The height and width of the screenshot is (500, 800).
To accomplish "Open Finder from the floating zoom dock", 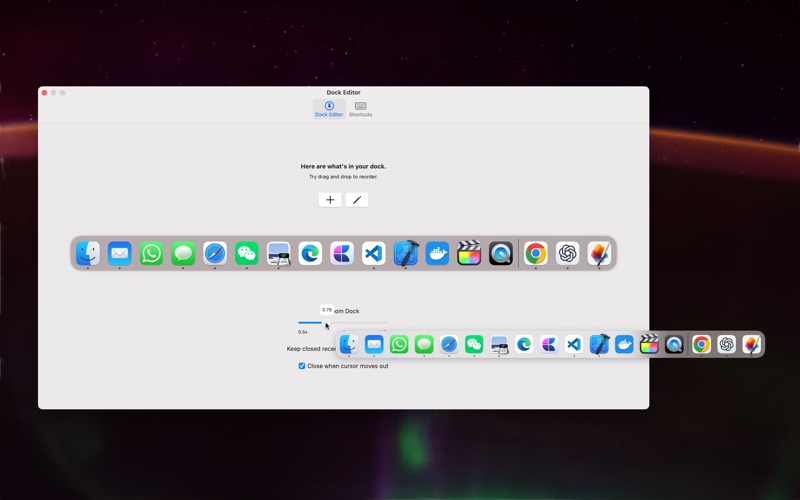I will (349, 344).
